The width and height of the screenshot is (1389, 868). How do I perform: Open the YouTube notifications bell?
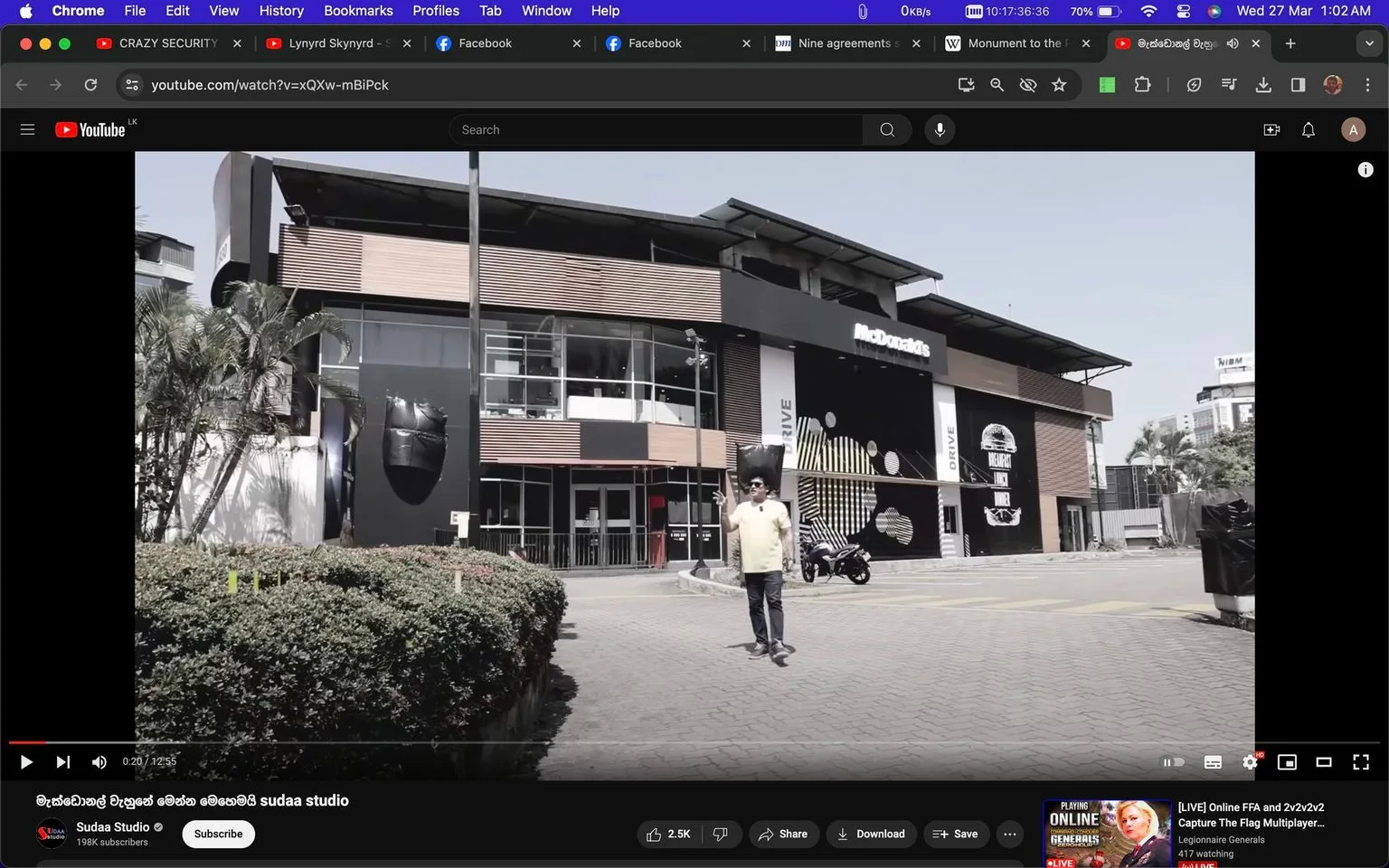pos(1309,130)
